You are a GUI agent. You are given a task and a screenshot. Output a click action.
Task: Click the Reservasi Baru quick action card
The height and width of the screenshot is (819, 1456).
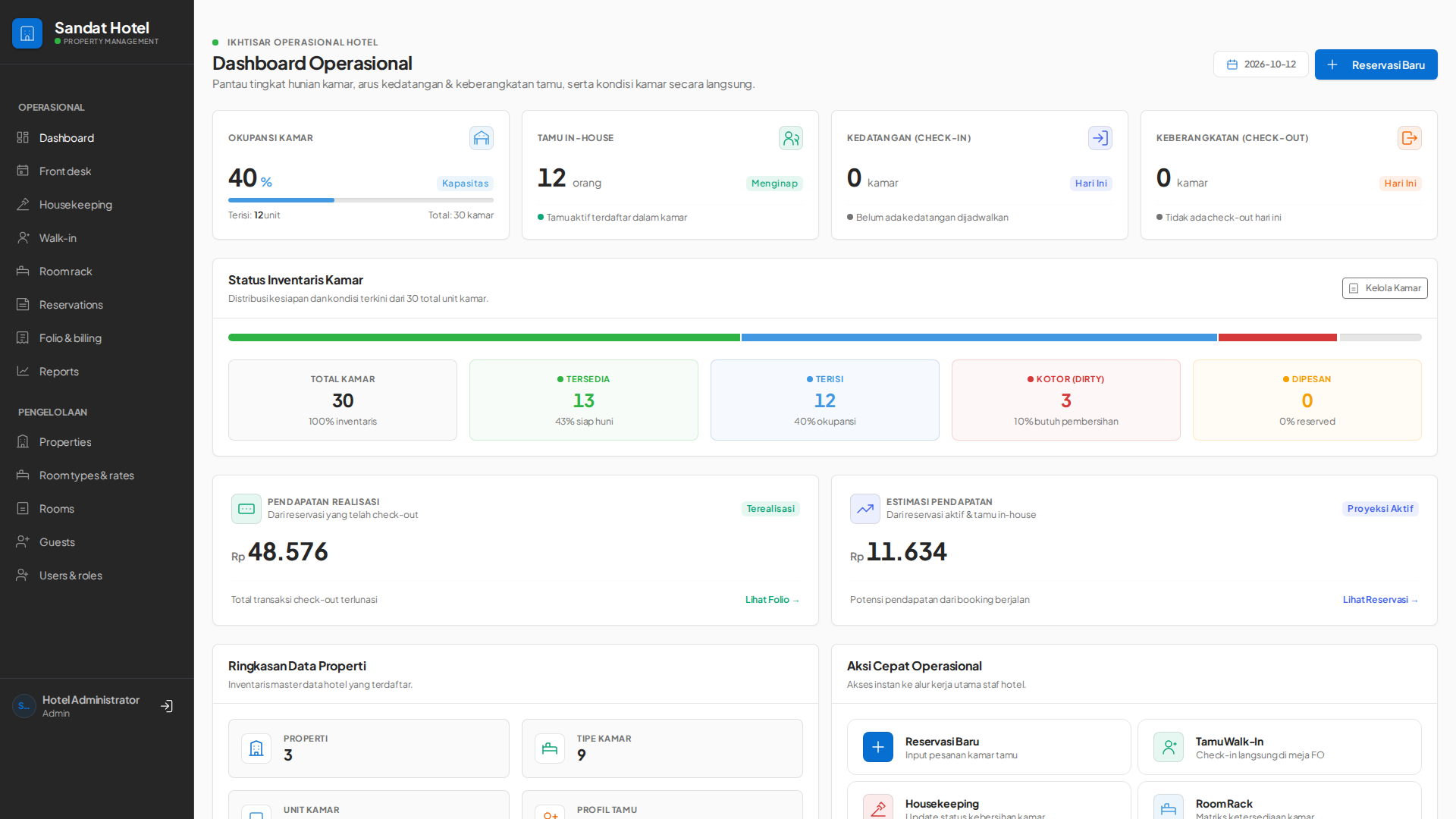989,747
